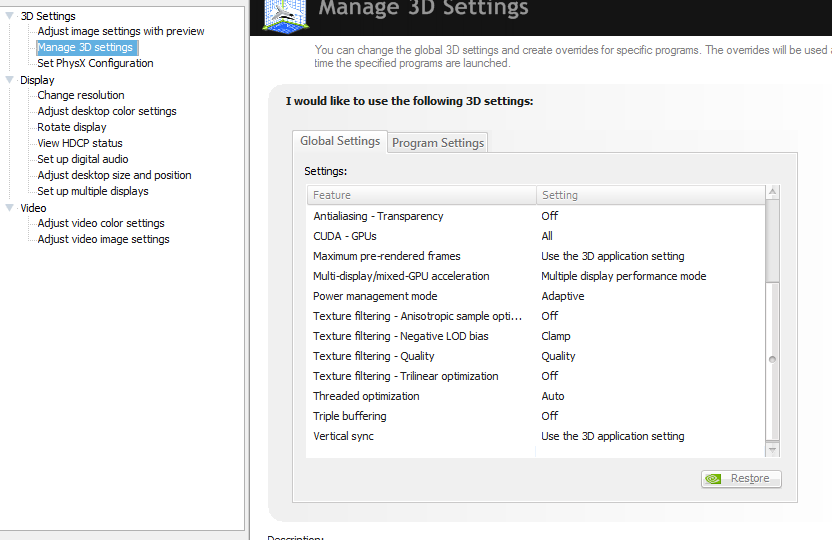
Task: Select Maximum pre-rendered frames row
Action: (536, 256)
